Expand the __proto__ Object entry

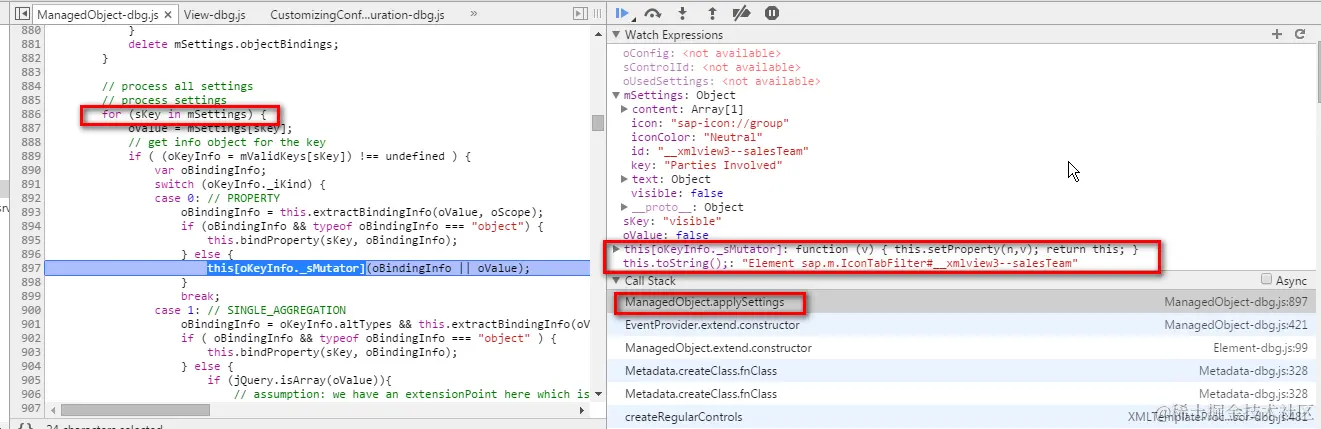coord(625,207)
